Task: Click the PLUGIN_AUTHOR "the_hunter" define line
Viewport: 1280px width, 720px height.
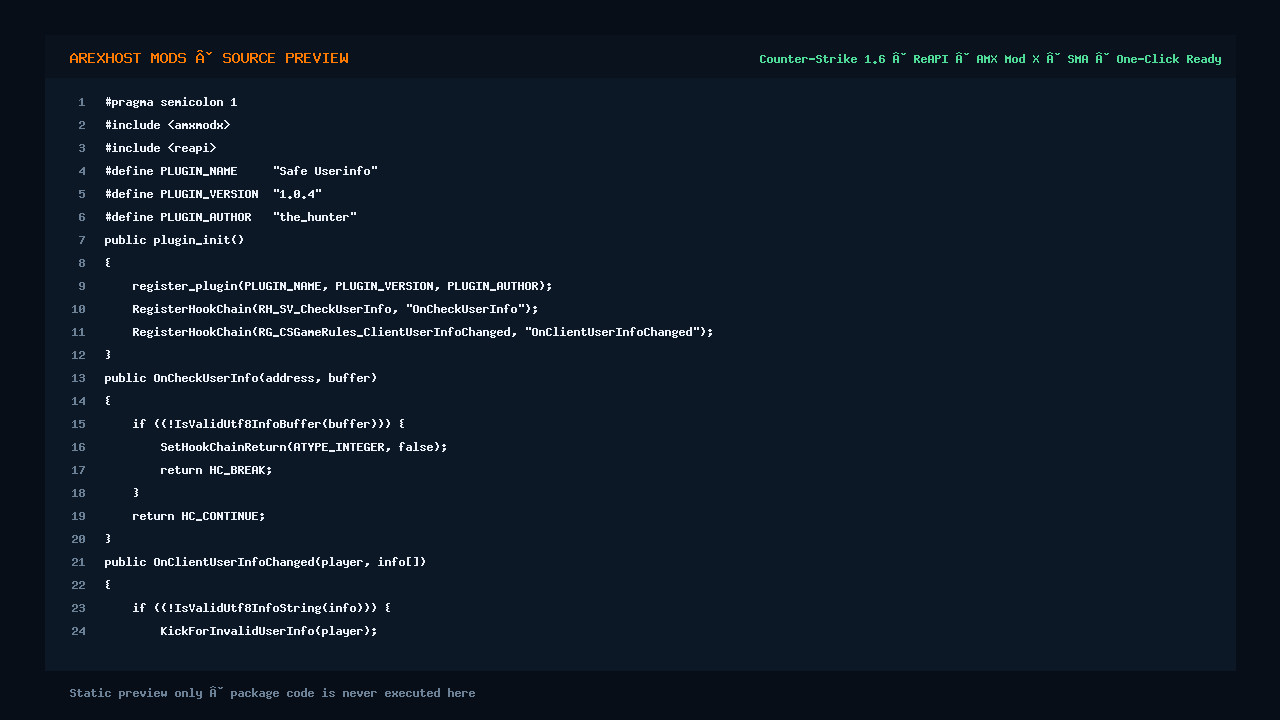Action: coord(230,217)
